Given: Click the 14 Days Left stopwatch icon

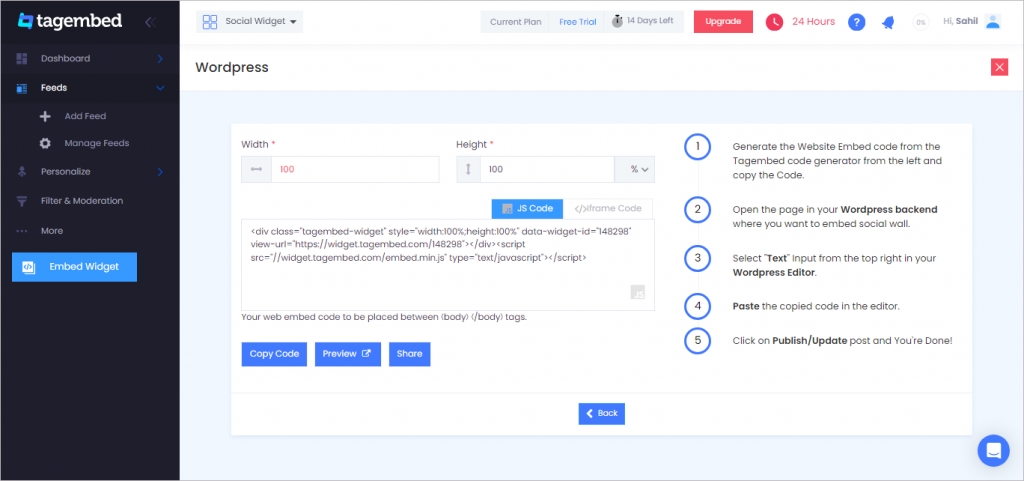Looking at the screenshot, I should [617, 21].
